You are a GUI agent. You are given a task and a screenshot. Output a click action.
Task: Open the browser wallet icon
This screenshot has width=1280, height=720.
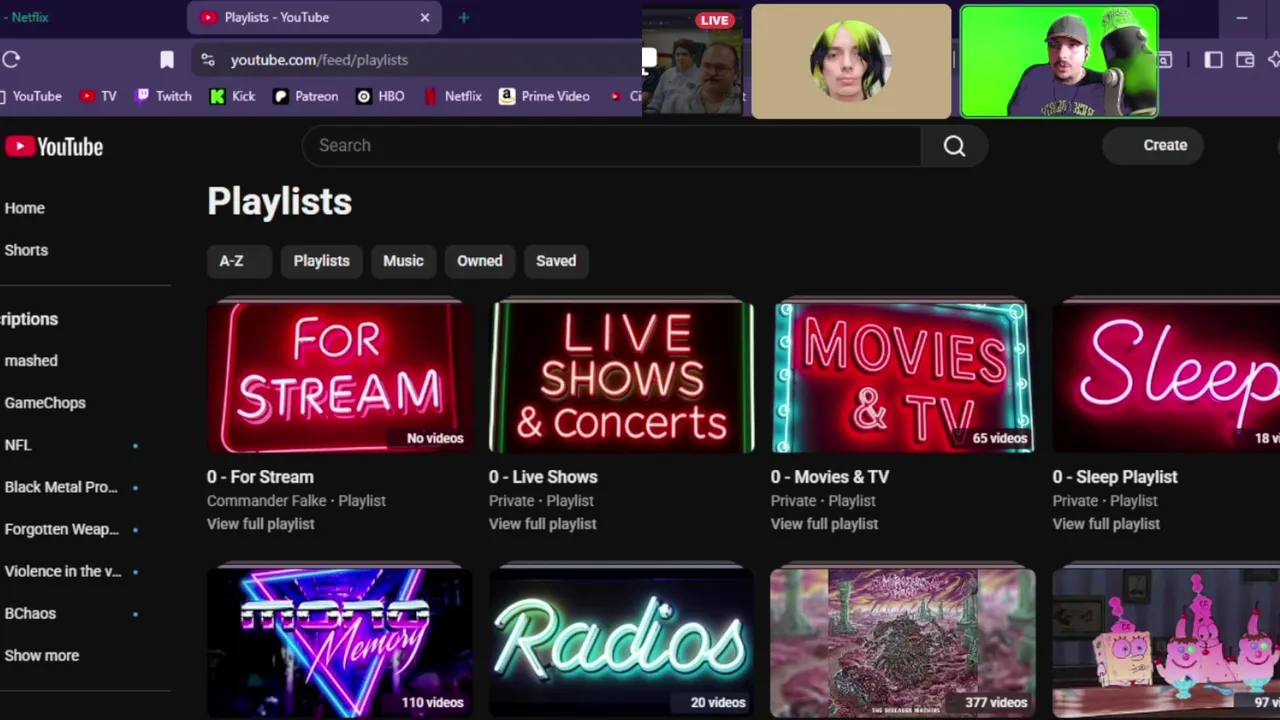pos(1245,60)
